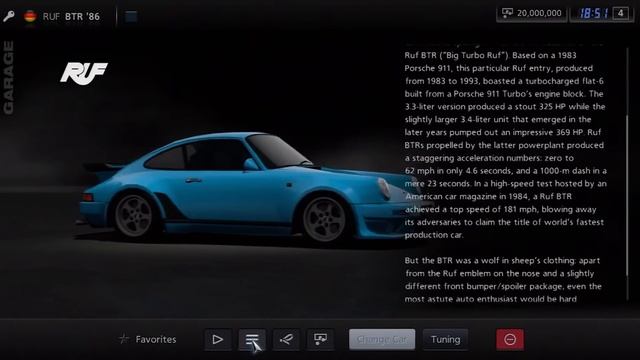
Task: Start driving with the play arrow button
Action: 218,339
